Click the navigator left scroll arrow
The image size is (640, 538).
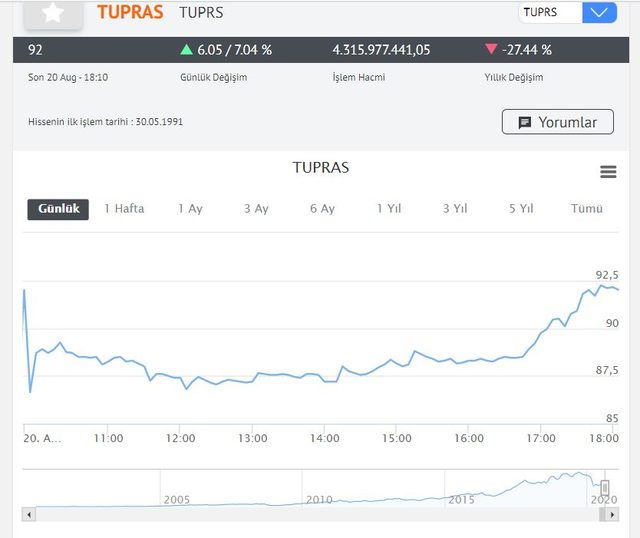[29, 514]
